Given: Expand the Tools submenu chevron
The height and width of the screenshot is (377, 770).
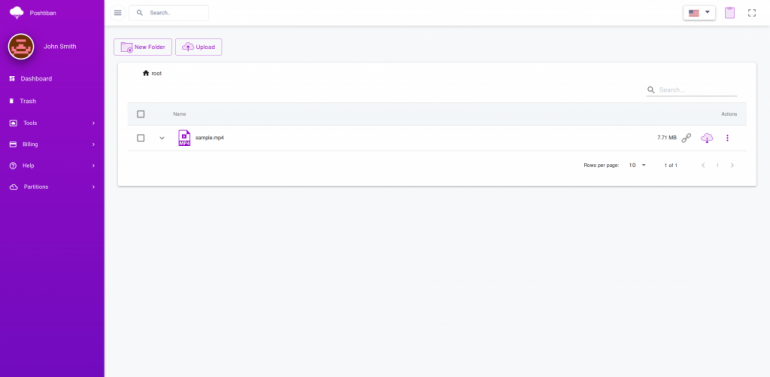Looking at the screenshot, I should (93, 123).
